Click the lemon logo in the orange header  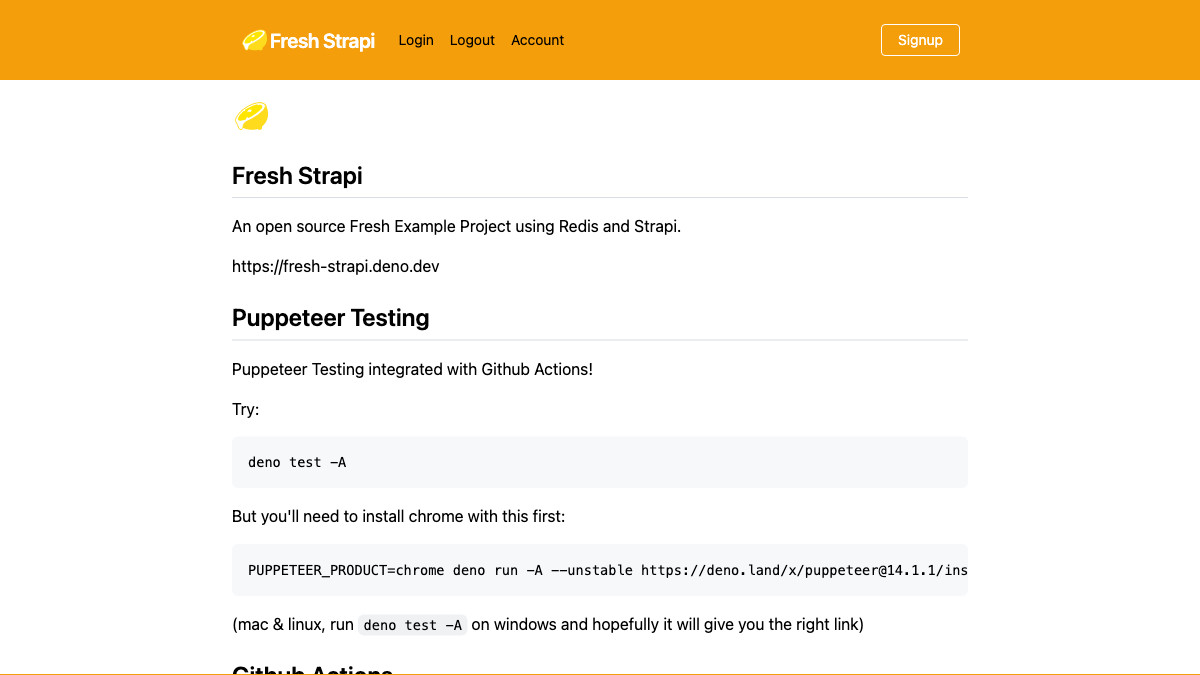point(254,40)
